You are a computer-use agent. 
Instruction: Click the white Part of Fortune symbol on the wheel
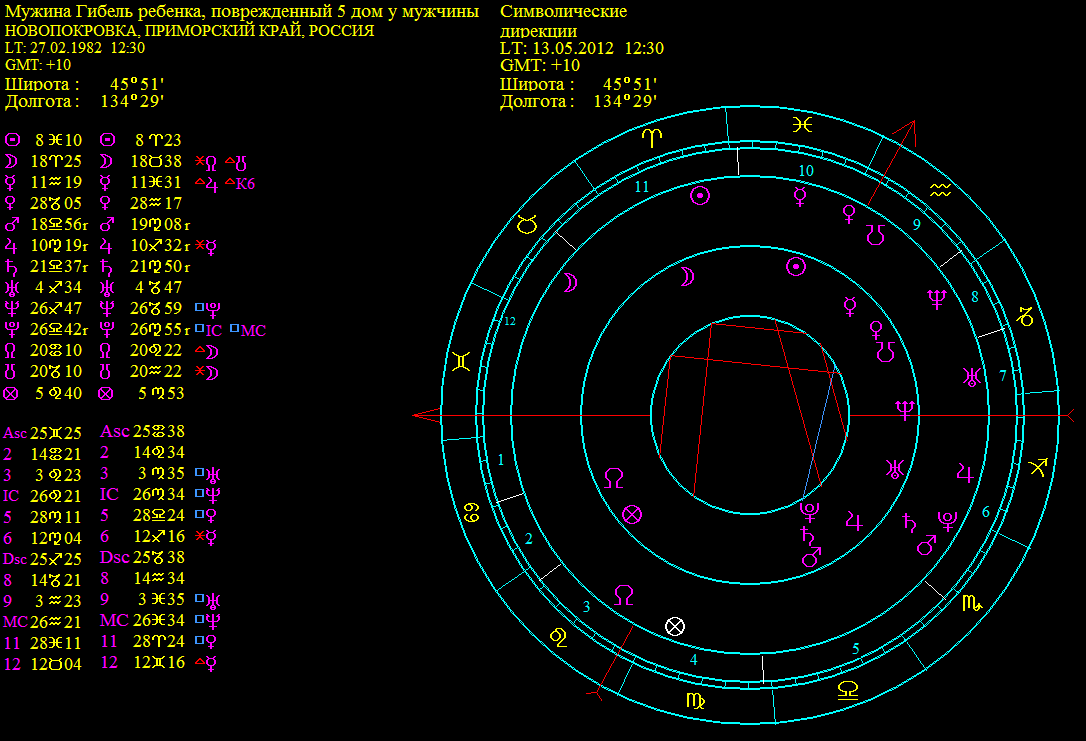(x=675, y=627)
